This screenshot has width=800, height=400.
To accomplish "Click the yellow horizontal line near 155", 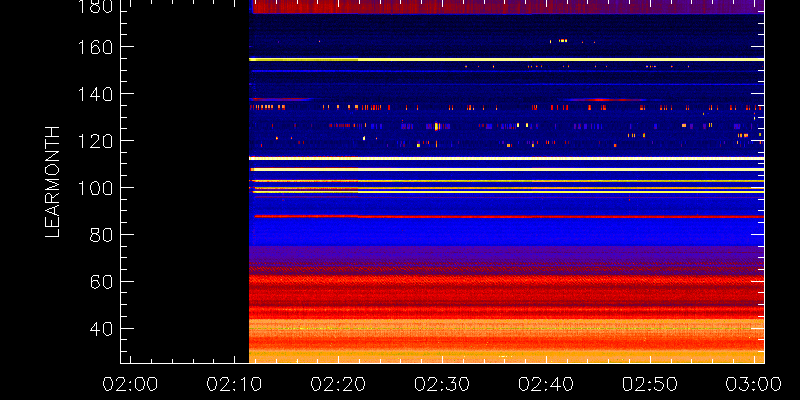I will (507, 59).
